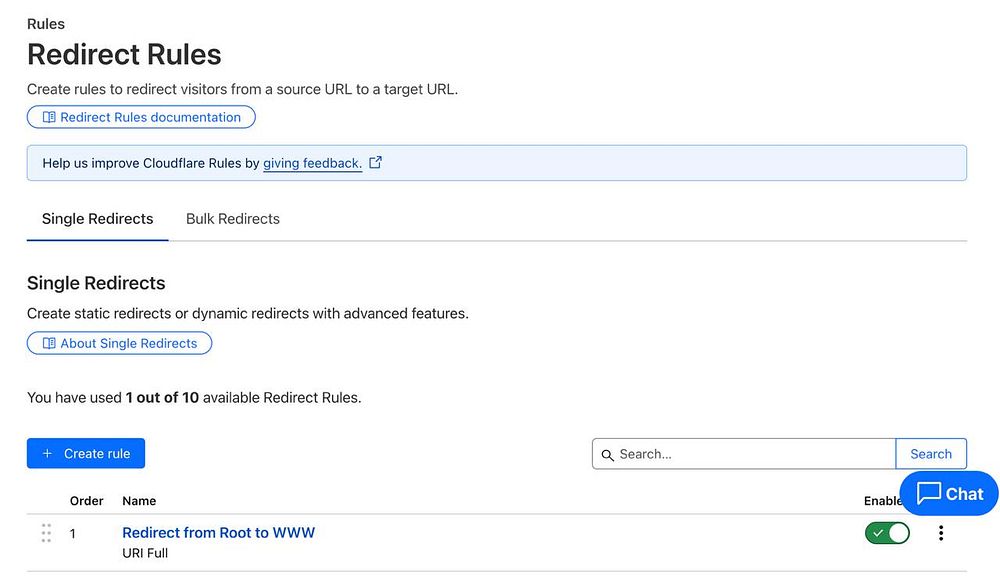The height and width of the screenshot is (578, 1000).
Task: Switch to the Bulk Redirects tab
Action: [x=233, y=219]
